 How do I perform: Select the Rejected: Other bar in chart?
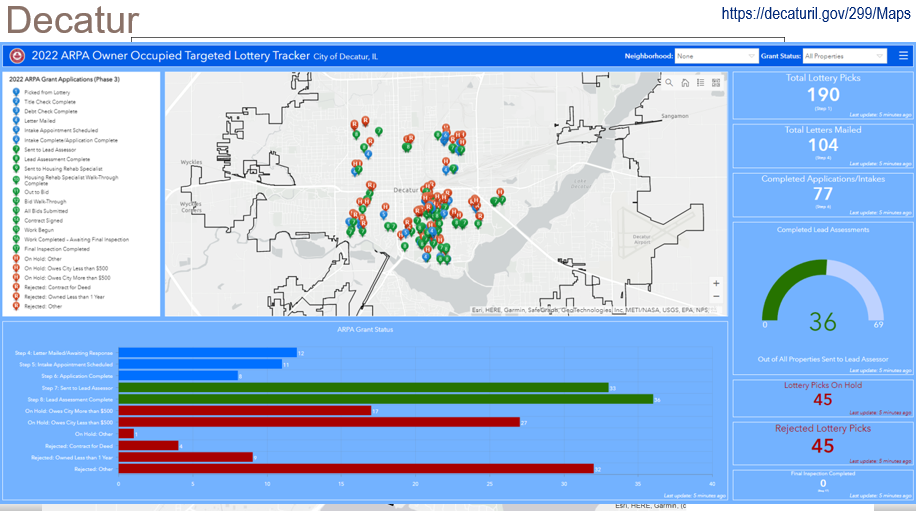(x=356, y=468)
